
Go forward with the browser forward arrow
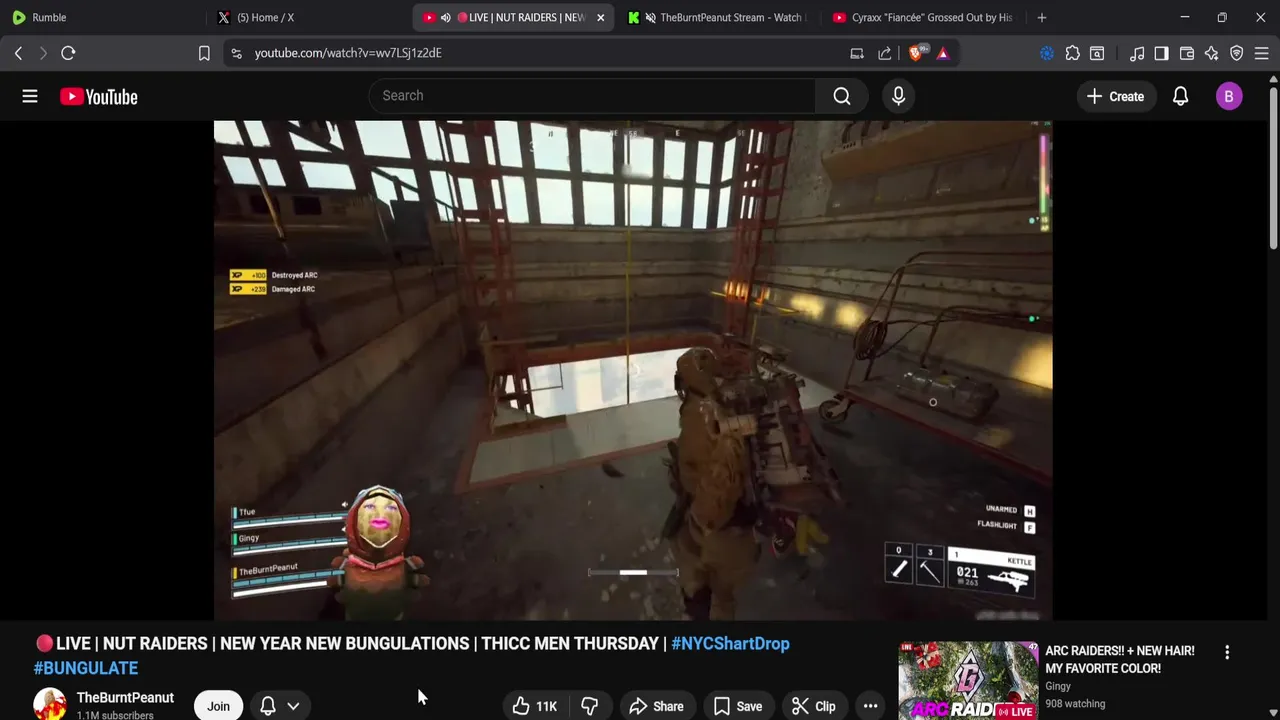(x=43, y=53)
